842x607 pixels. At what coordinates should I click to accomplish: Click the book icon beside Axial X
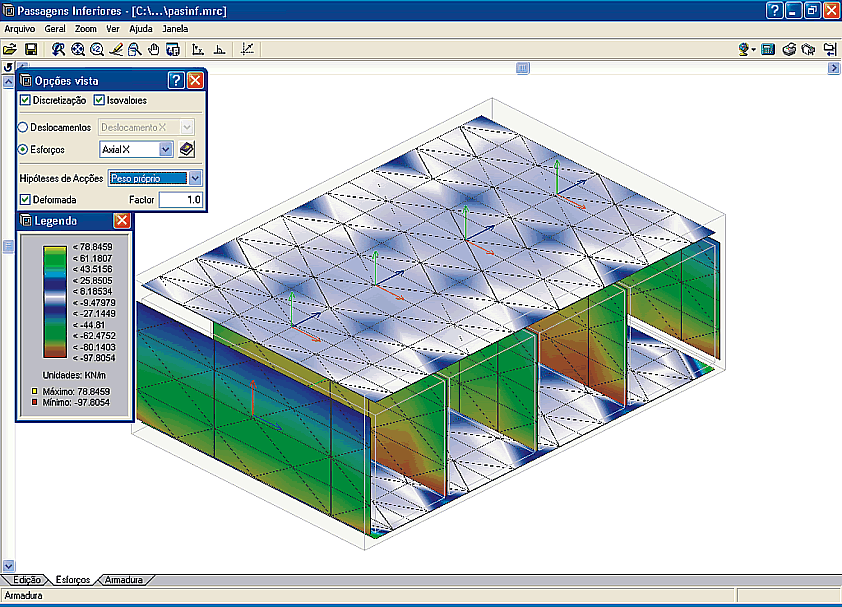click(187, 149)
